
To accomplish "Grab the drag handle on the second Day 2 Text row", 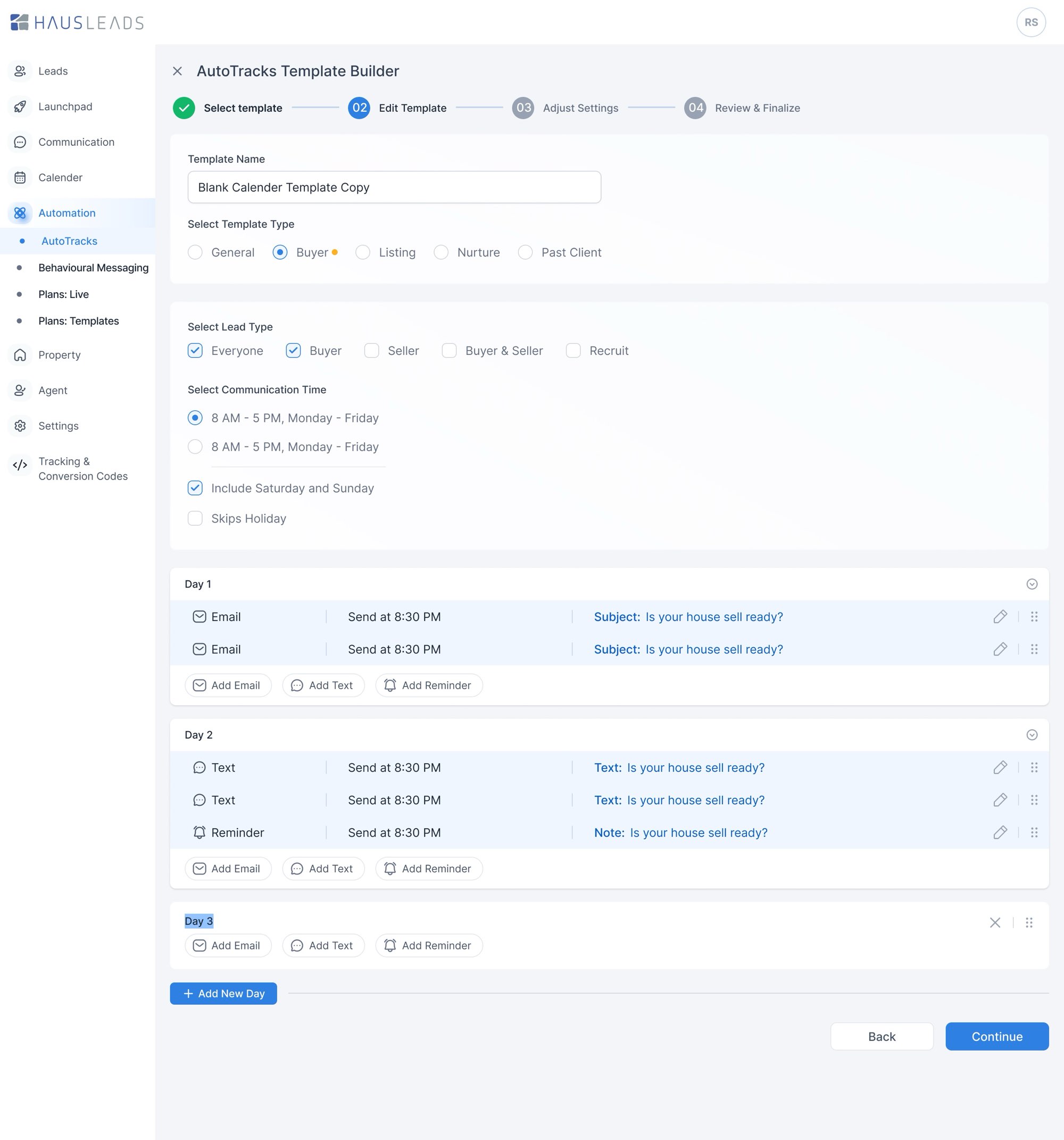I will [1034, 800].
